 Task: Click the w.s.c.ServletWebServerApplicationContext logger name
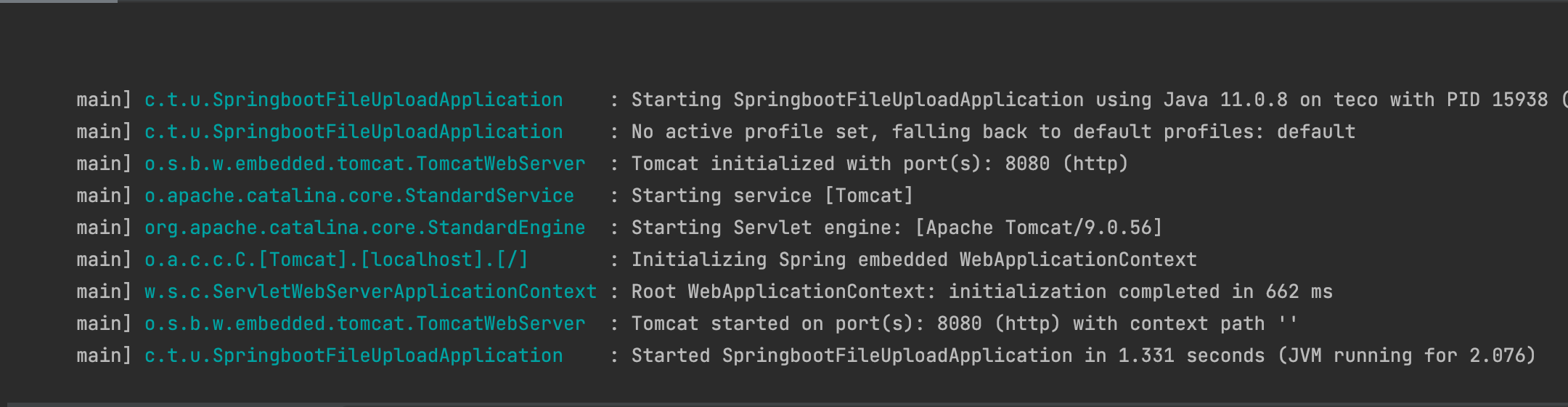click(x=370, y=291)
